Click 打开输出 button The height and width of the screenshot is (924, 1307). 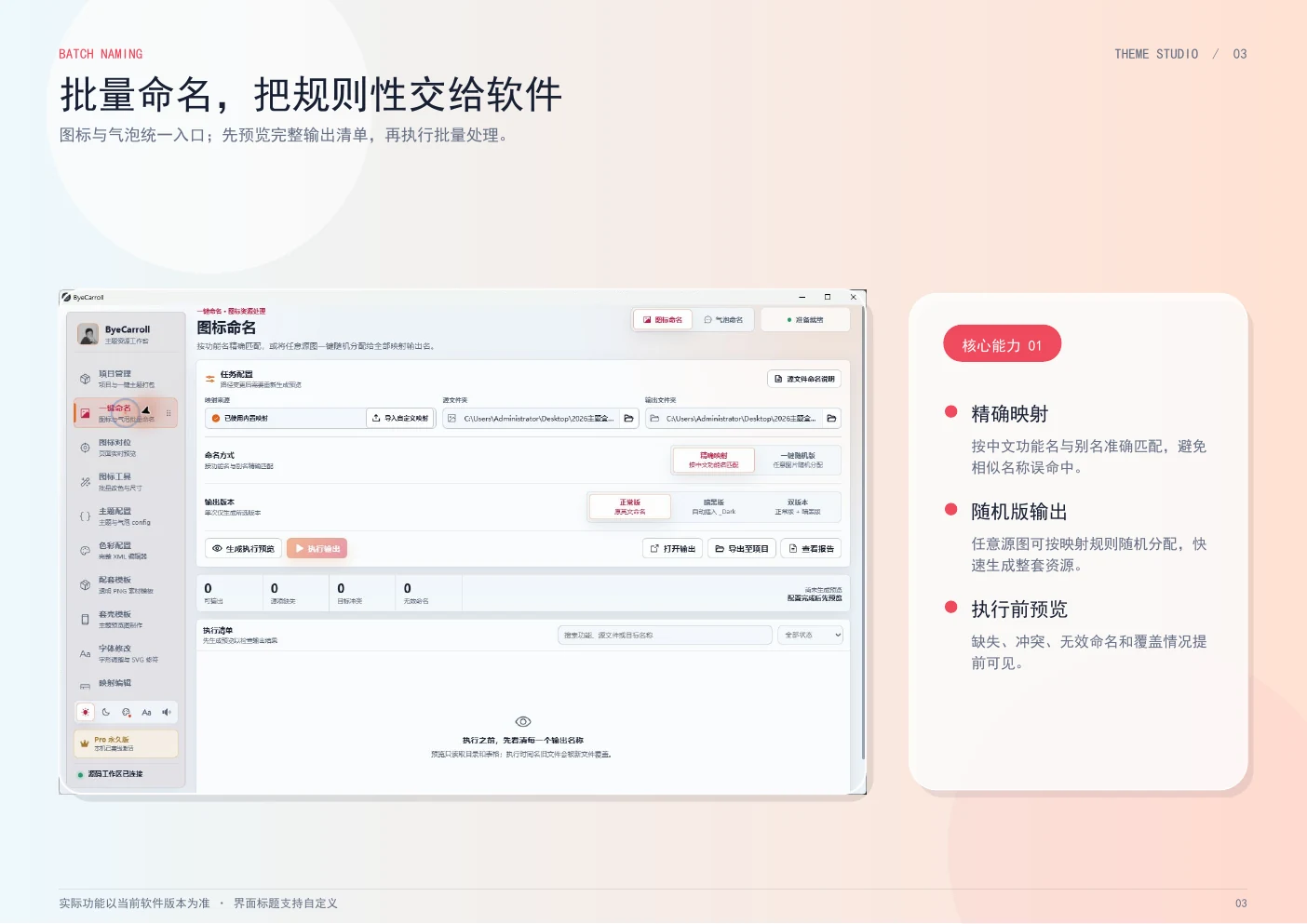click(673, 549)
